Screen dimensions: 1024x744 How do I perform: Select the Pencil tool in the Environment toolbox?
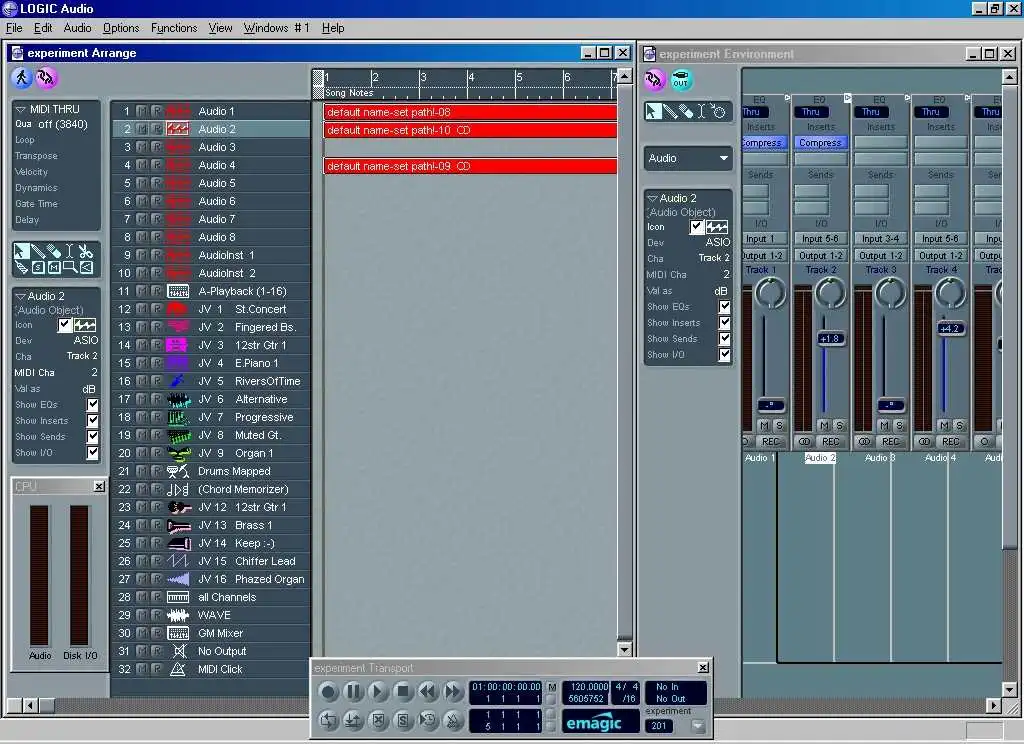click(669, 111)
